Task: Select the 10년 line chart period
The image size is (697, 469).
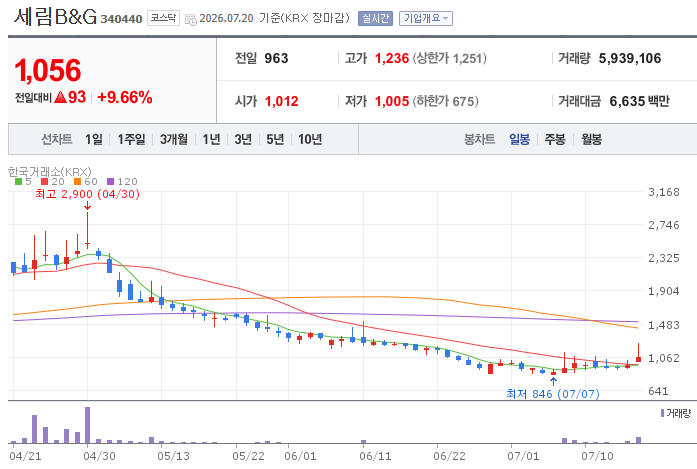Action: [x=310, y=139]
